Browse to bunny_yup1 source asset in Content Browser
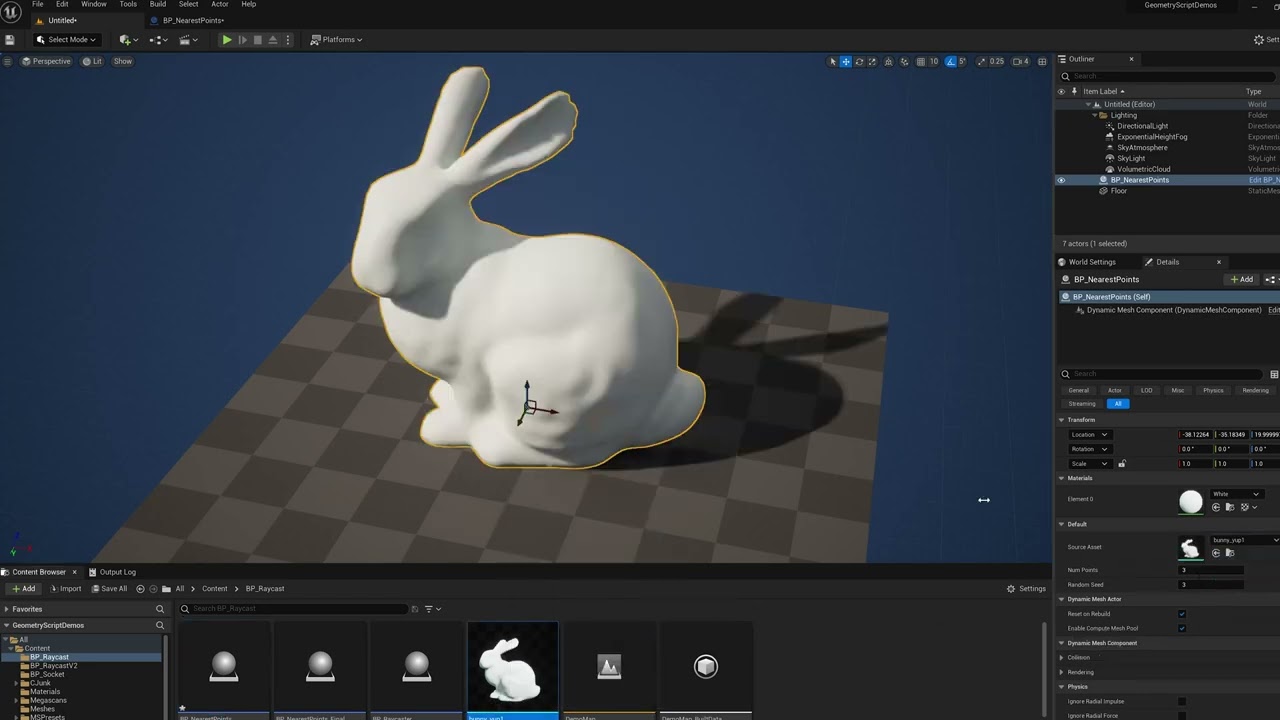The height and width of the screenshot is (720, 1280). pos(1230,552)
